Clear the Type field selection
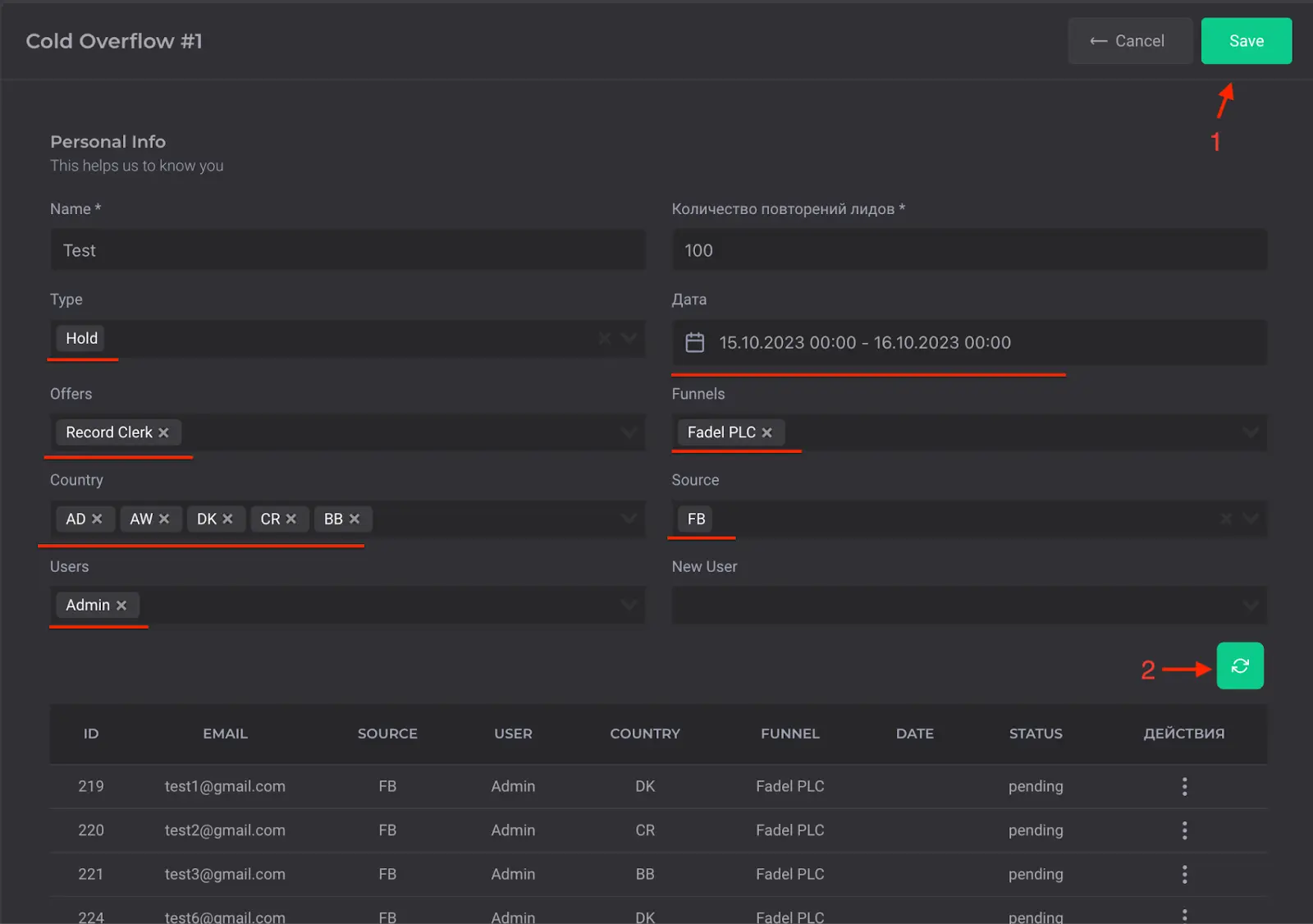This screenshot has width=1313, height=924. (x=605, y=338)
